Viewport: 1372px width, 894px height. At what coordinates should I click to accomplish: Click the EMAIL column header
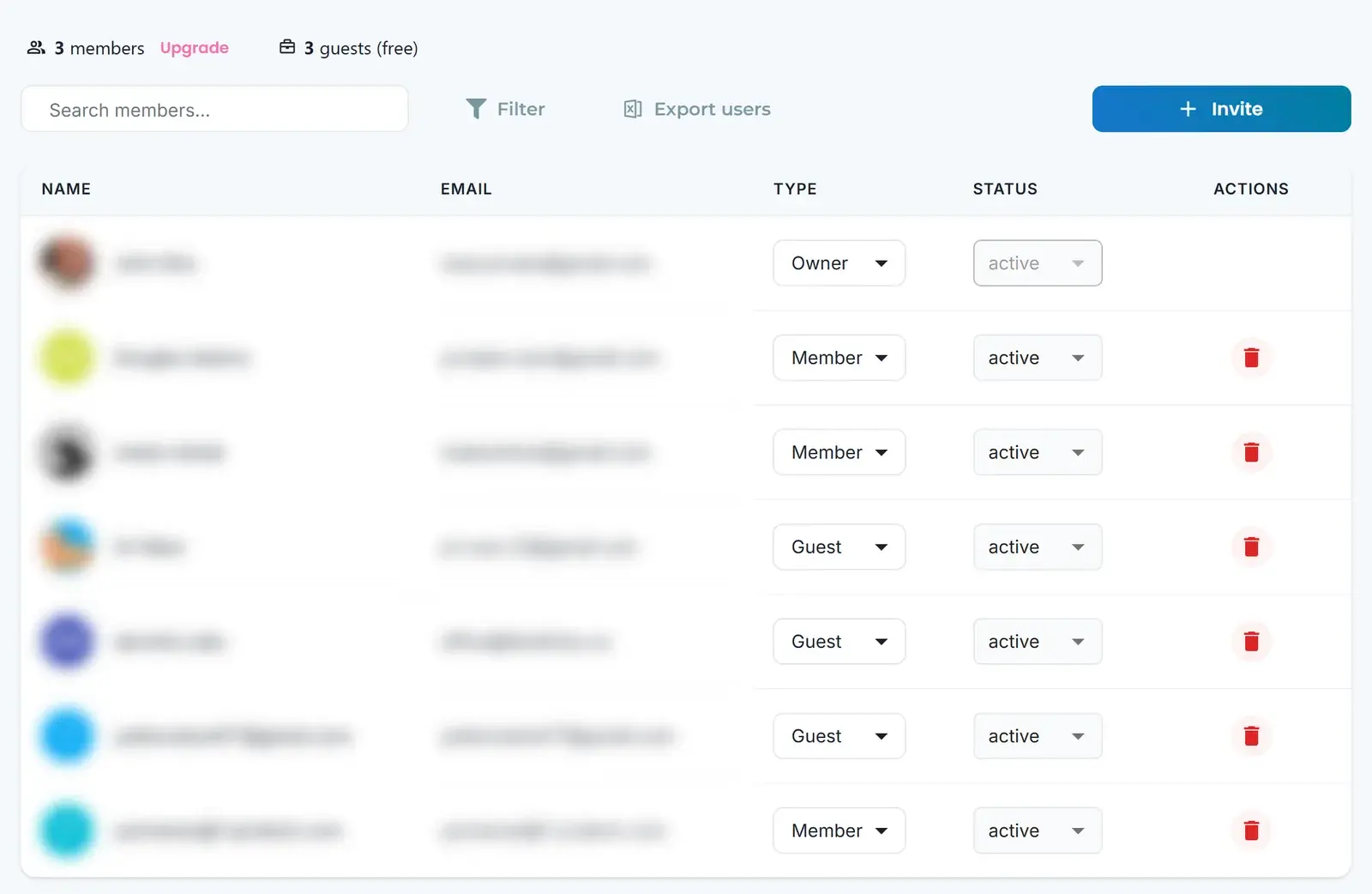click(x=466, y=189)
